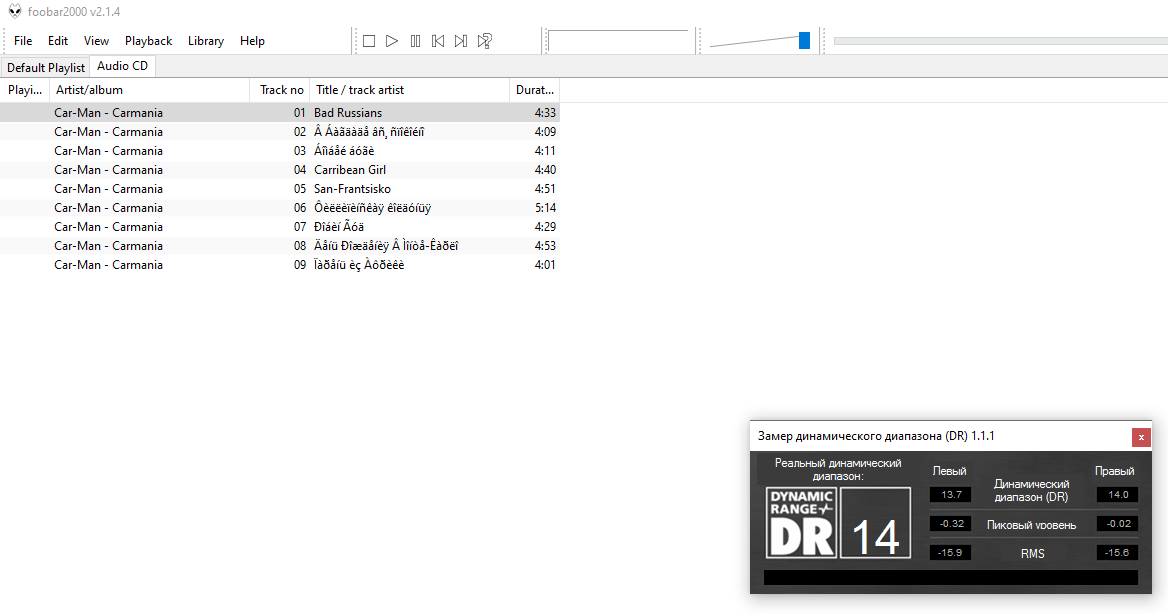Open the File menu
The width and height of the screenshot is (1168, 615).
tap(23, 41)
